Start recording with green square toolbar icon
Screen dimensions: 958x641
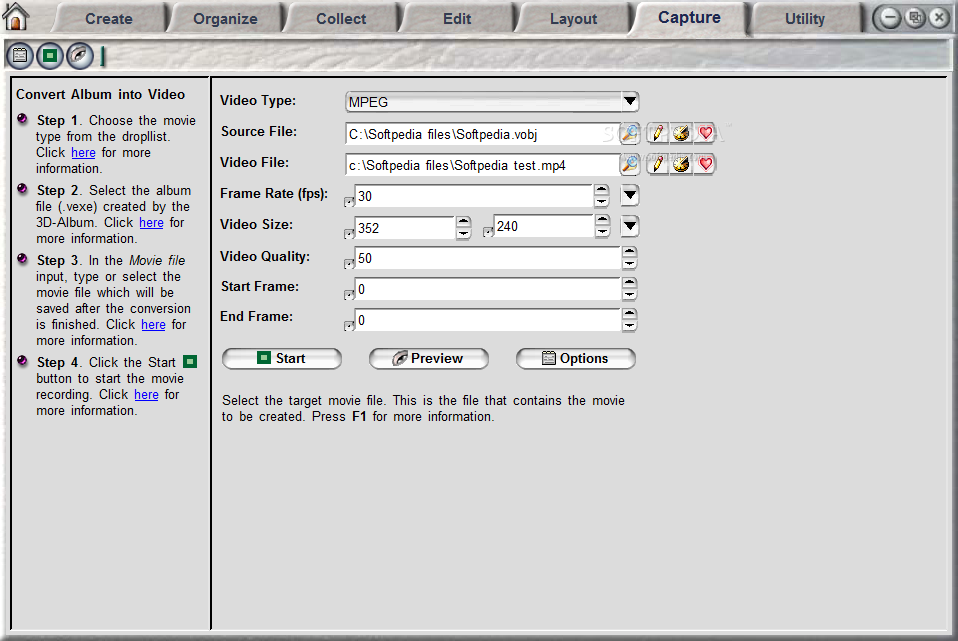pos(50,56)
